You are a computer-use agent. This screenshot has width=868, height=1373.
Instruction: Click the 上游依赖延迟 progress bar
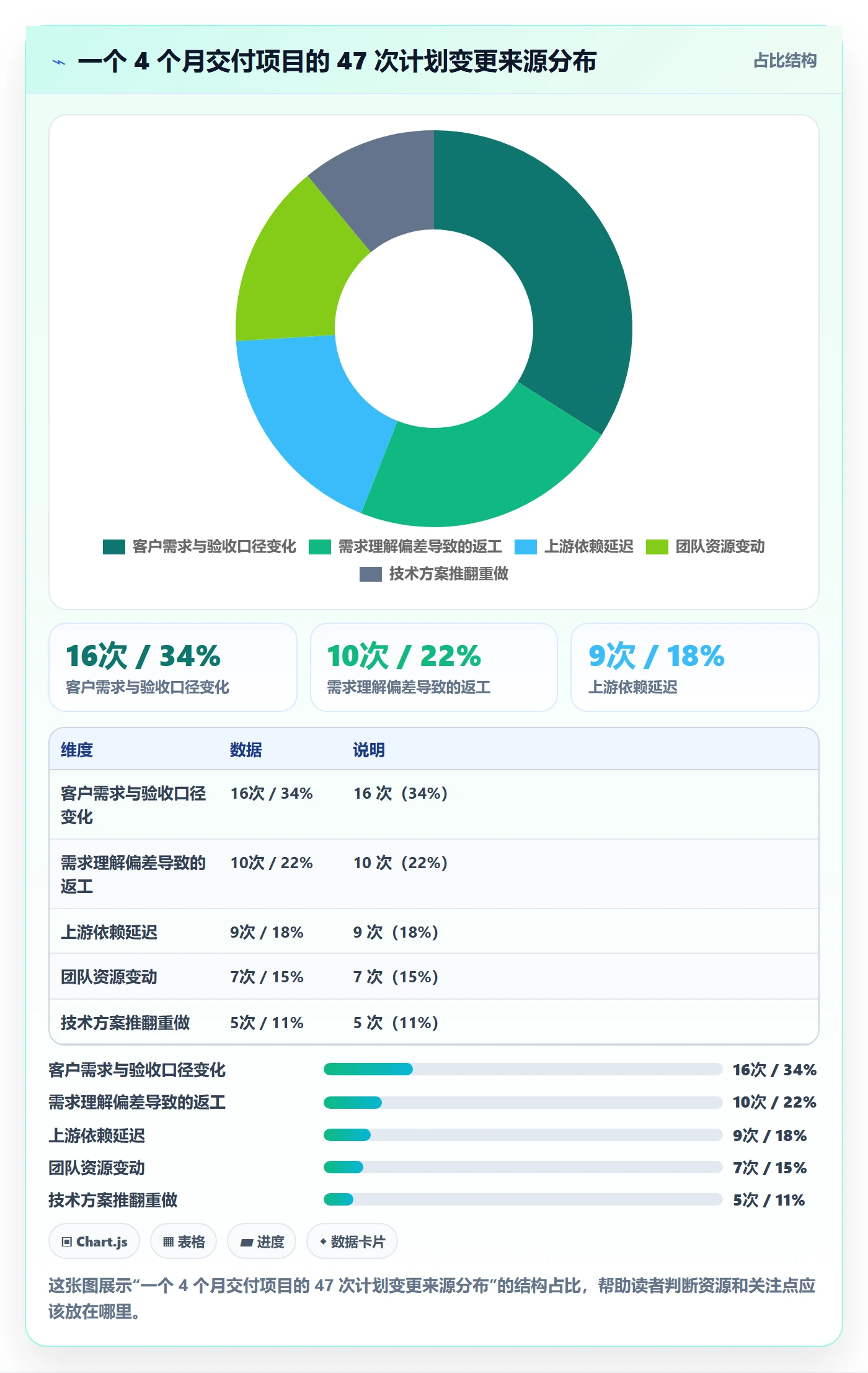click(523, 1135)
